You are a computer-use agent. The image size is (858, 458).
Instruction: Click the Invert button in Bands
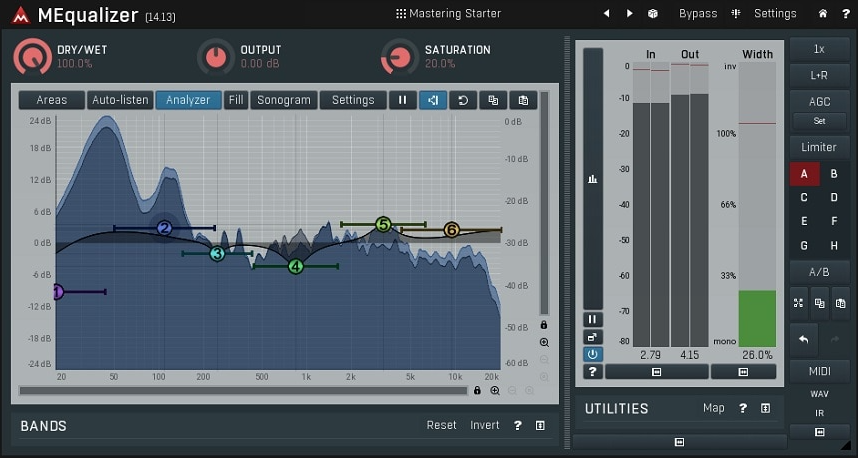(x=485, y=425)
